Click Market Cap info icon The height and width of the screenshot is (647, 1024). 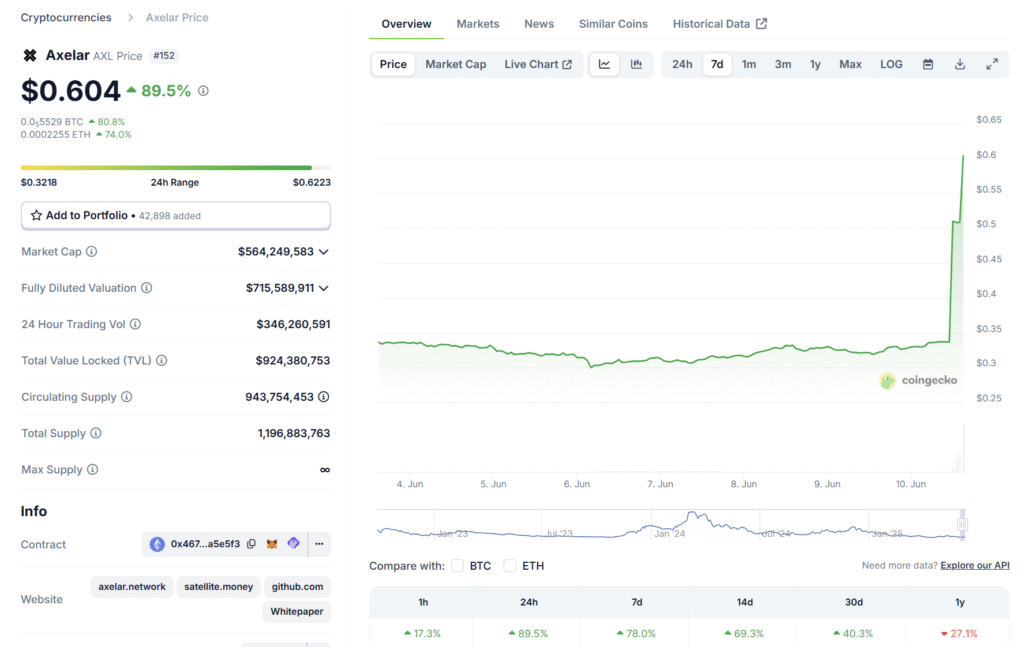91,251
